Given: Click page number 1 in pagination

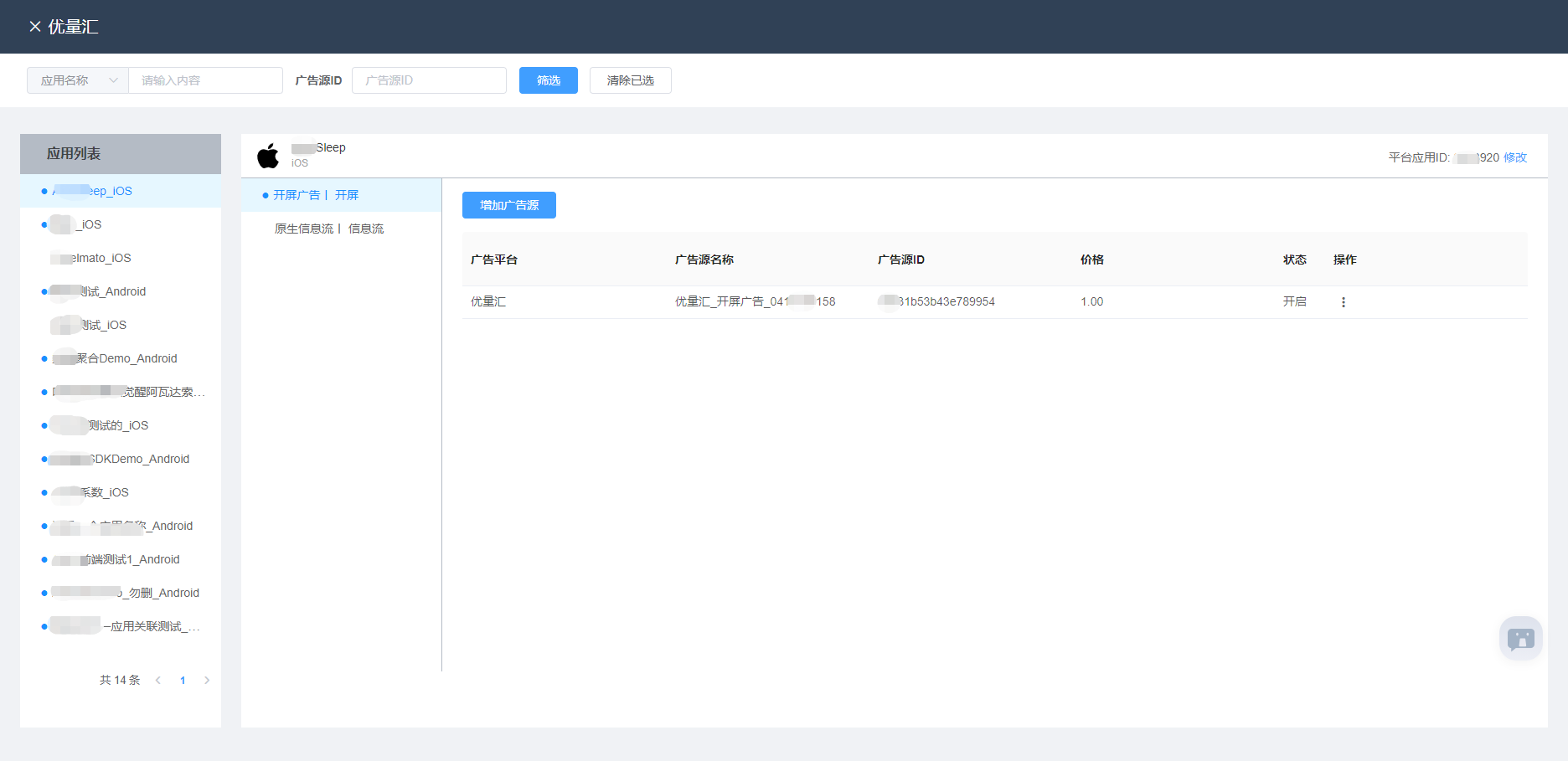Looking at the screenshot, I should tap(183, 681).
